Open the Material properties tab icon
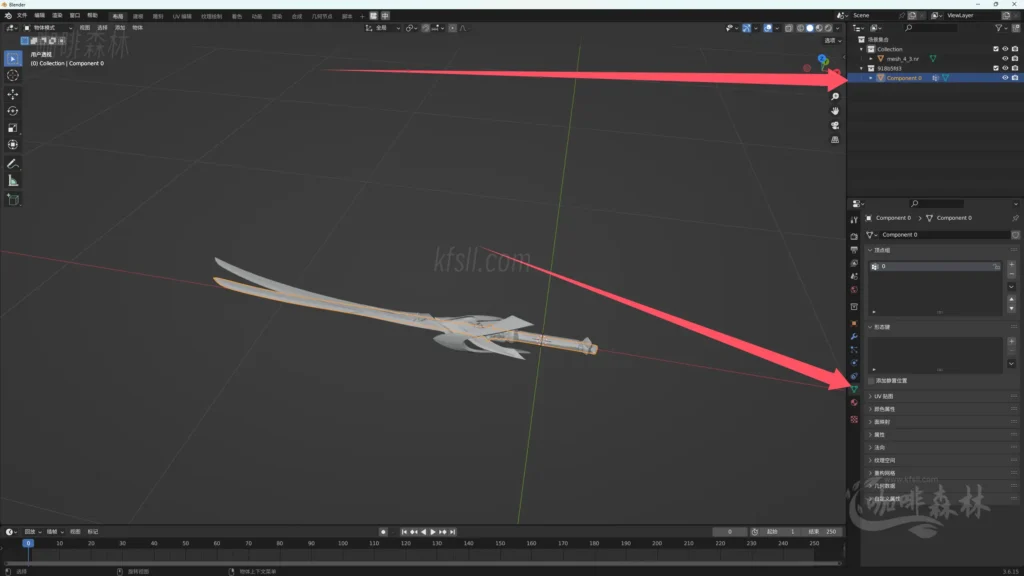 [x=854, y=403]
